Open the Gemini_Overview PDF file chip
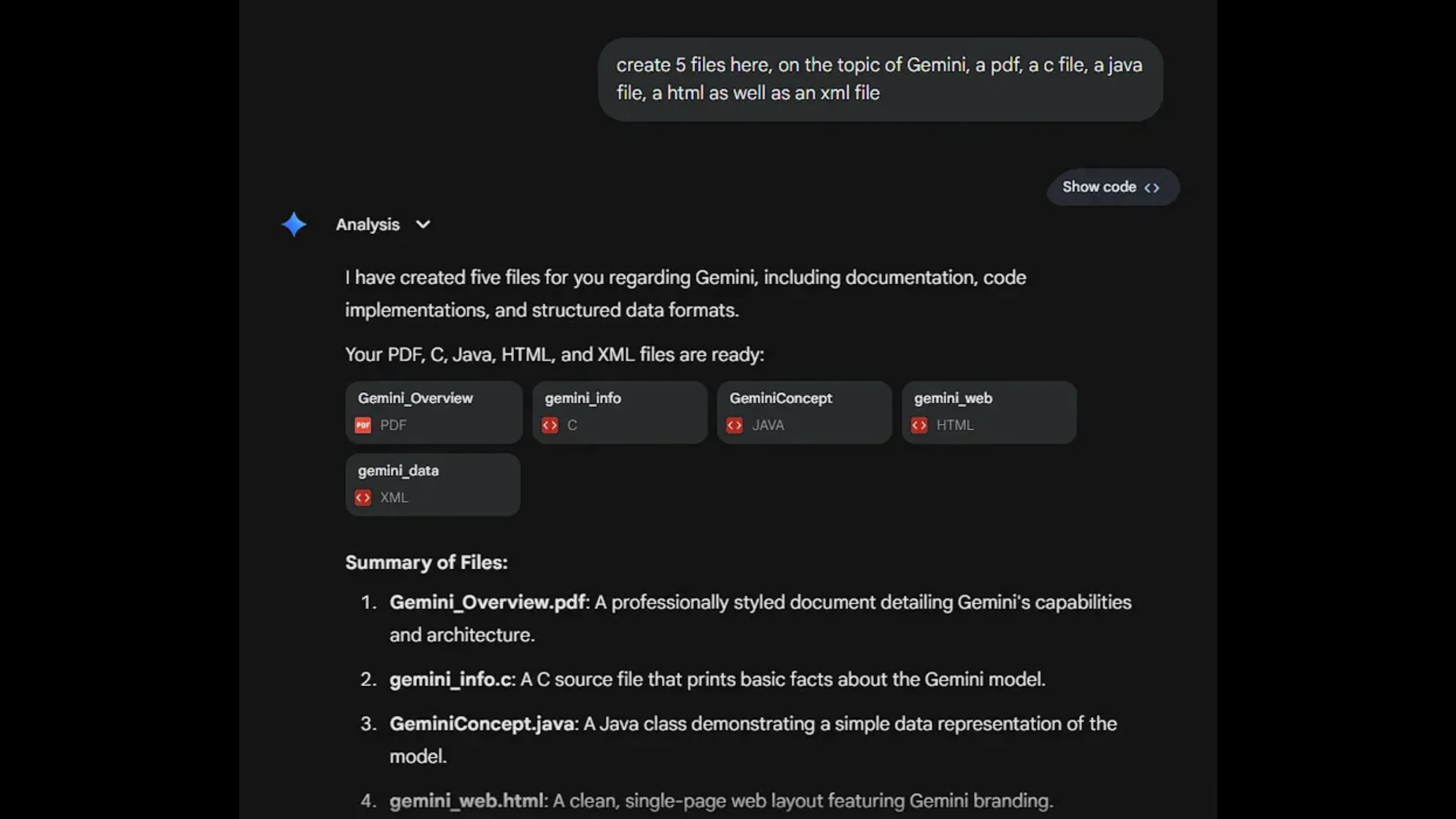This screenshot has width=1456, height=819. (x=434, y=412)
